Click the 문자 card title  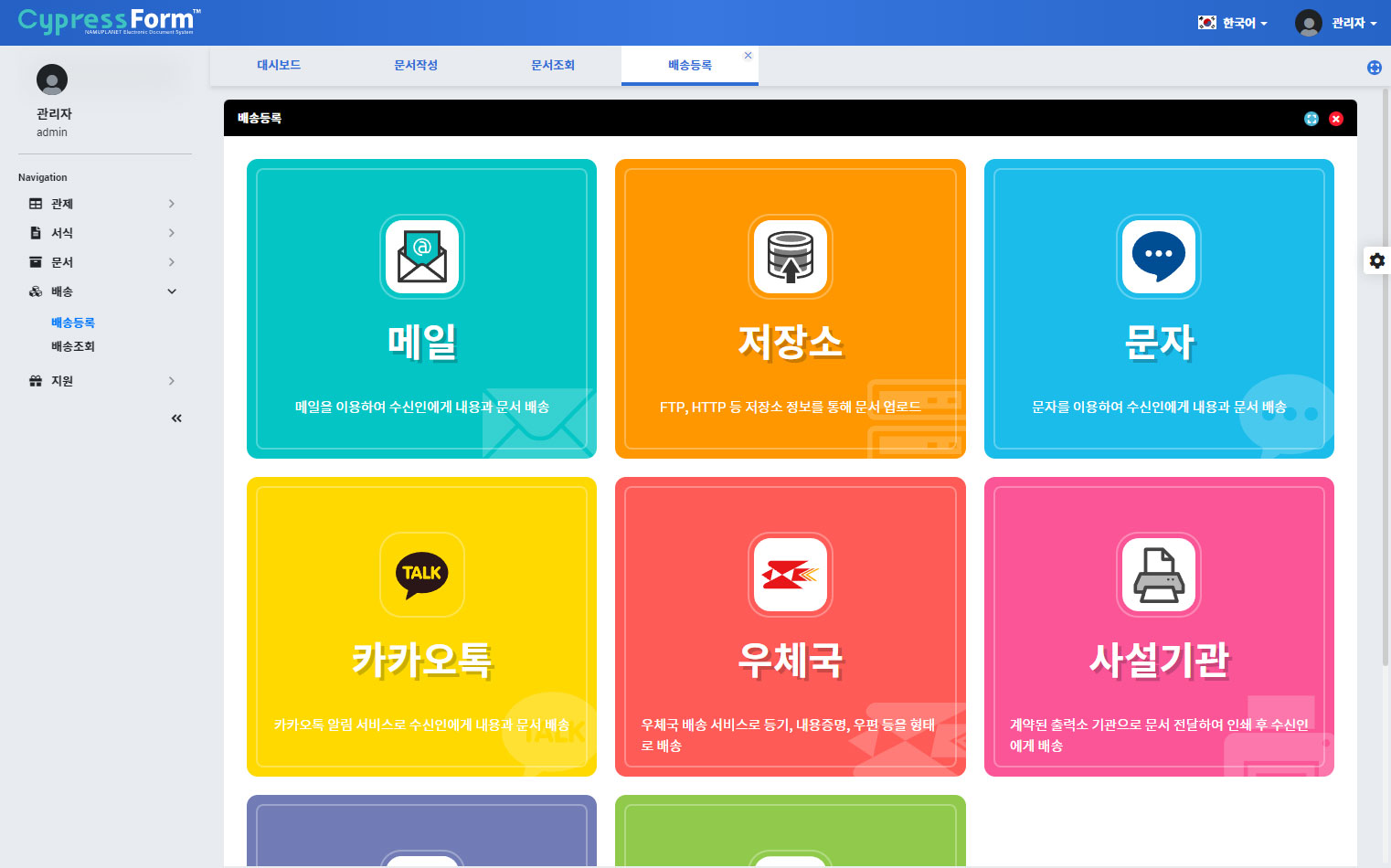point(1159,342)
